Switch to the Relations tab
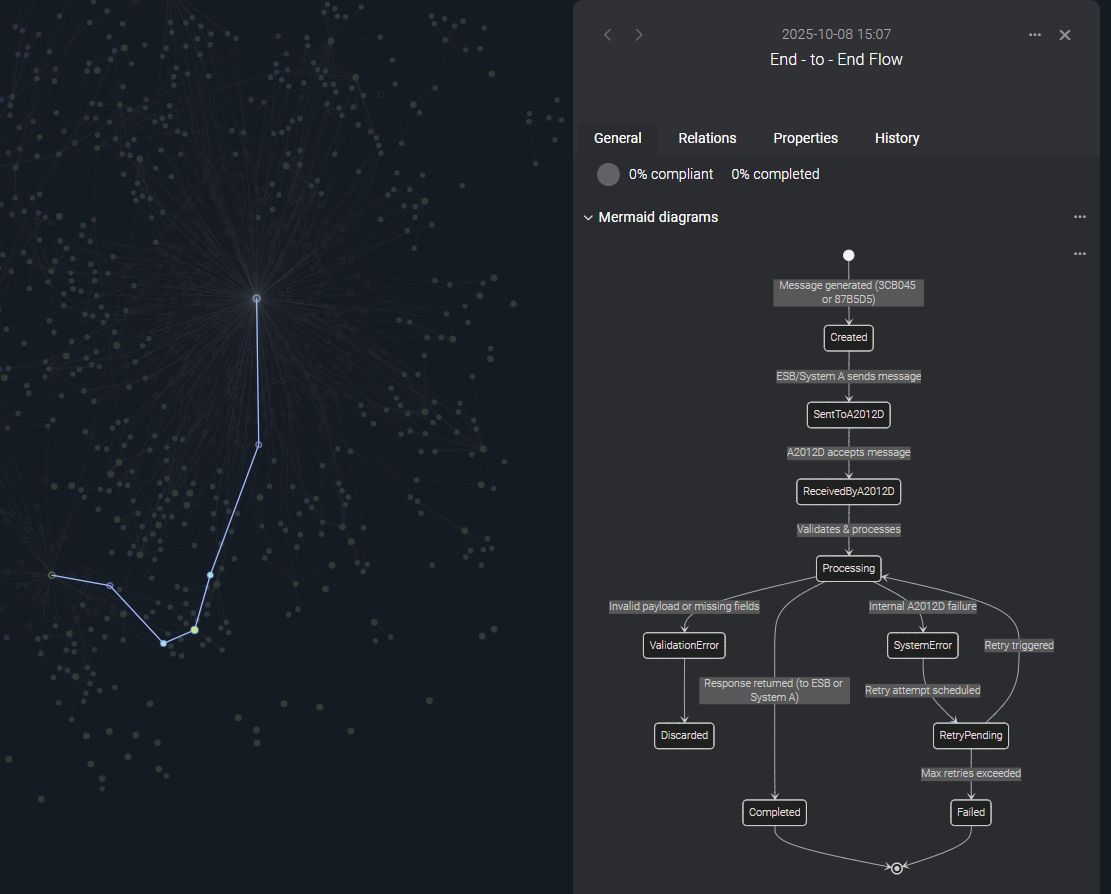1111x894 pixels. pyautogui.click(x=707, y=138)
